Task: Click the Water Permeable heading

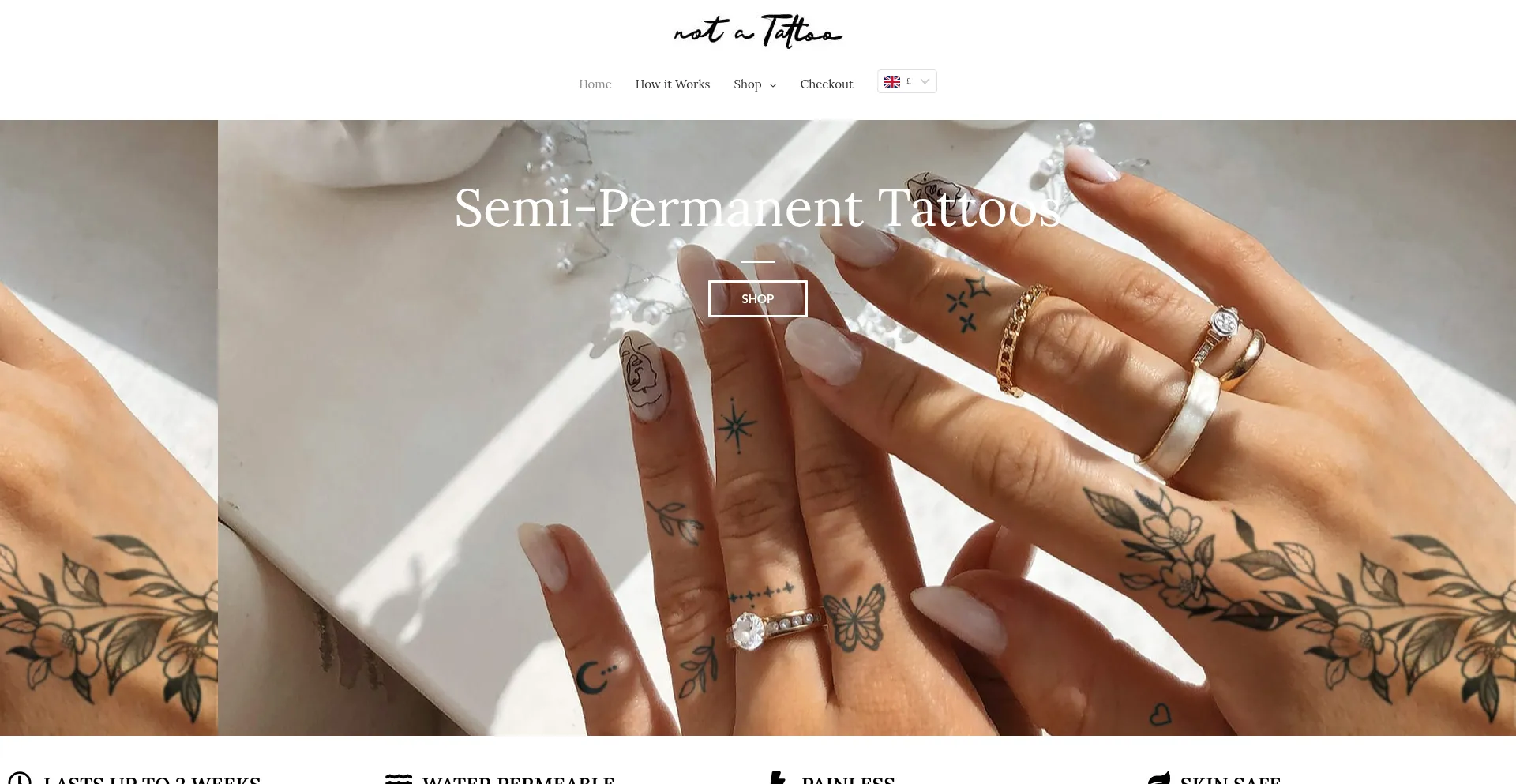Action: coord(519,779)
